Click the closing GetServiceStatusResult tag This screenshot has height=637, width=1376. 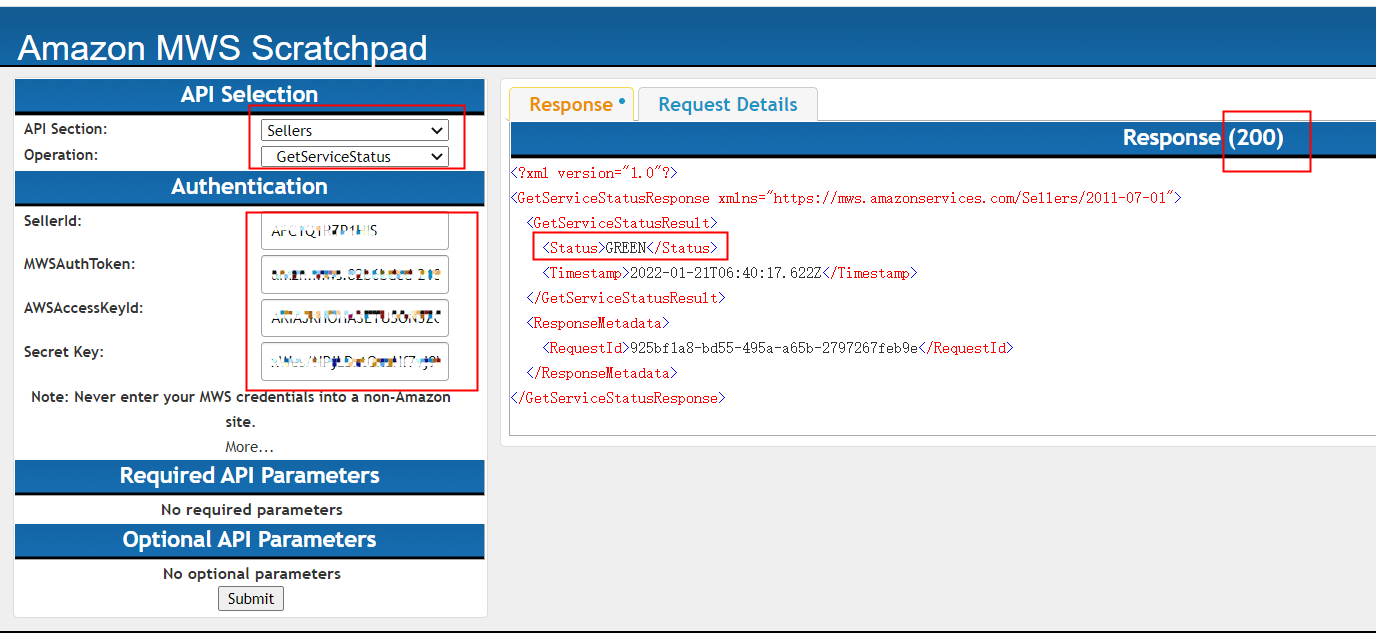626,298
